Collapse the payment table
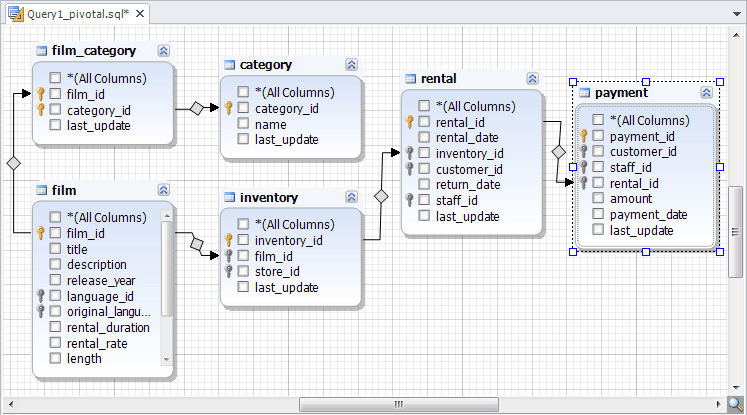Viewport: 747px width, 415px height. (706, 92)
